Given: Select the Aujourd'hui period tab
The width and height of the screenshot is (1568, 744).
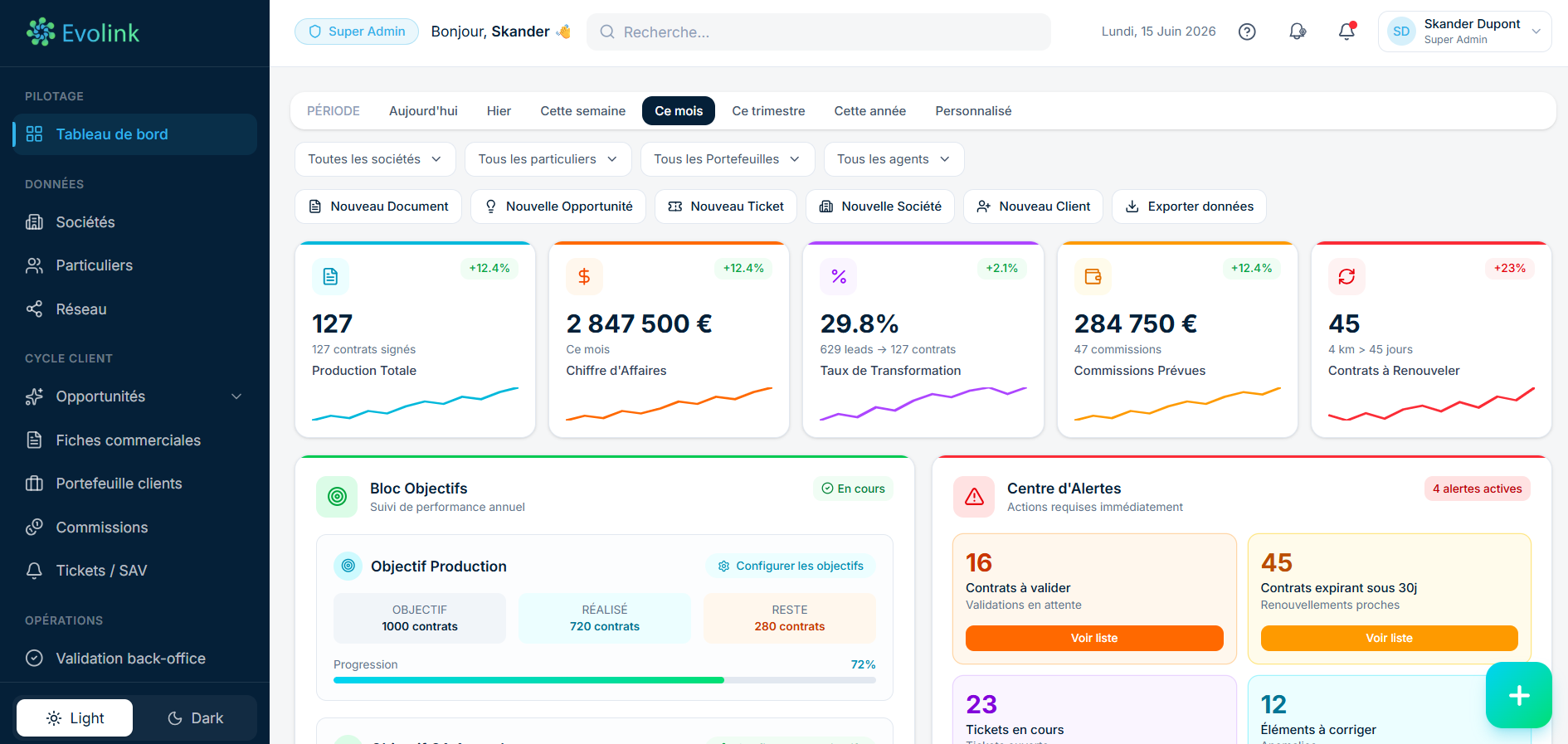Looking at the screenshot, I should (x=423, y=111).
